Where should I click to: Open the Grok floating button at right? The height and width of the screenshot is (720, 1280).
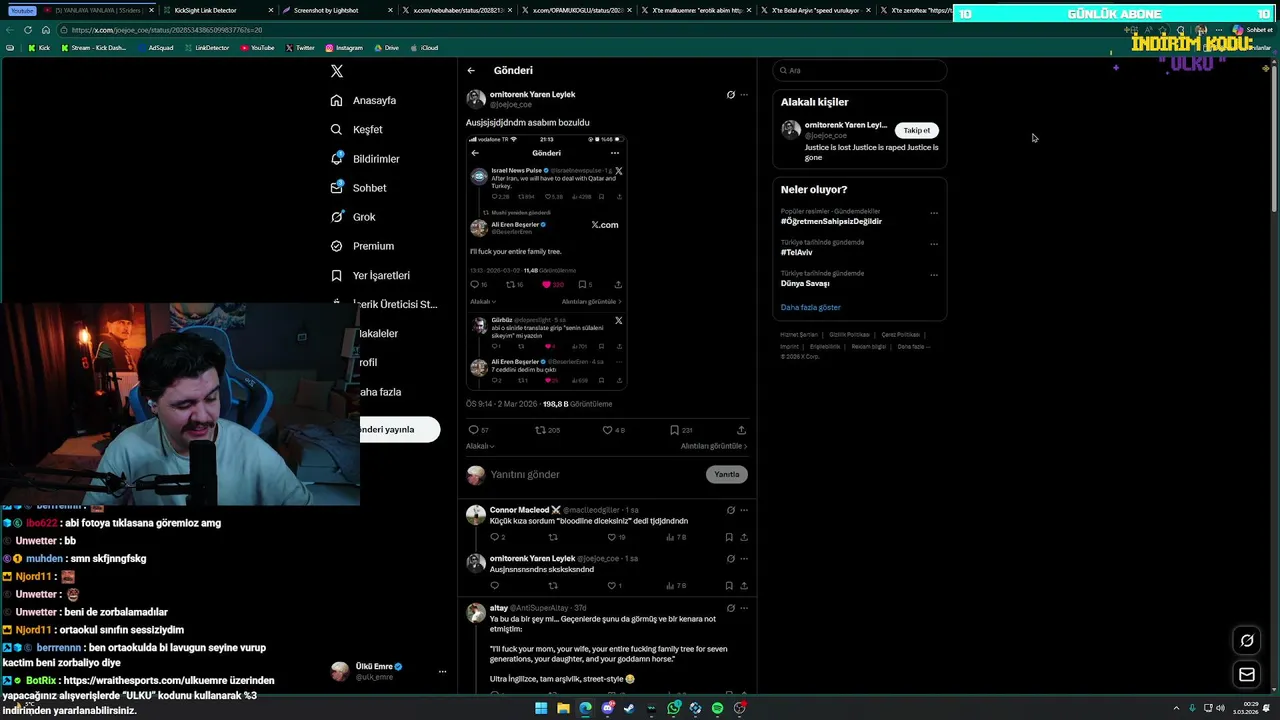(1247, 641)
